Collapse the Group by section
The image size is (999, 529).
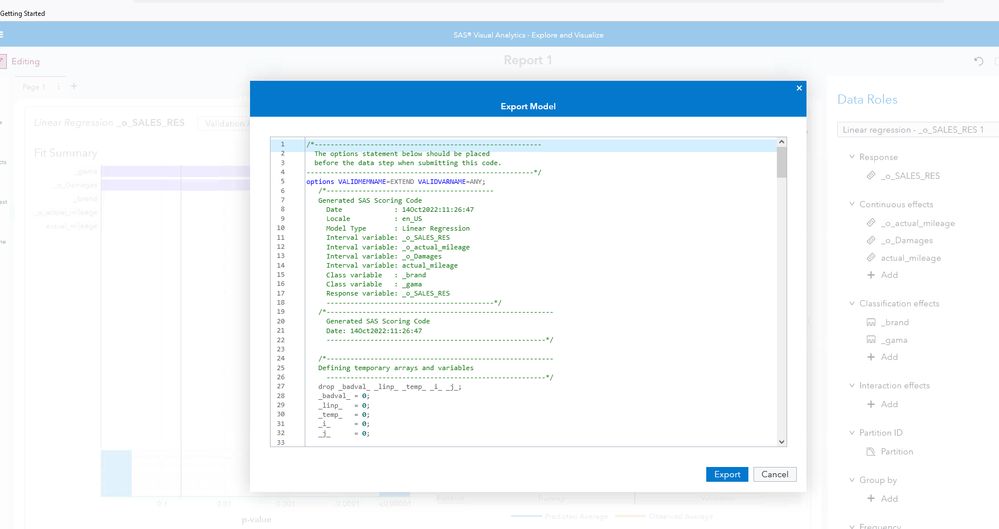coord(852,480)
